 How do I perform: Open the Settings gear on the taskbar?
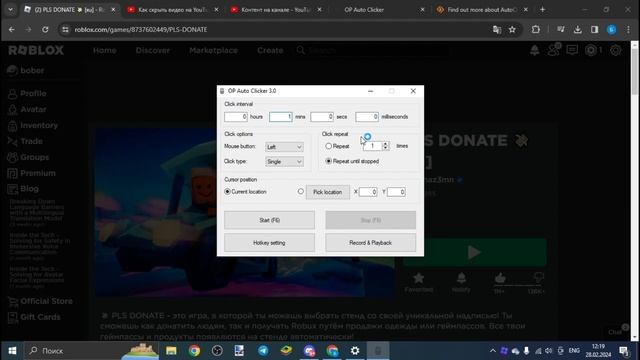(x=355, y=351)
